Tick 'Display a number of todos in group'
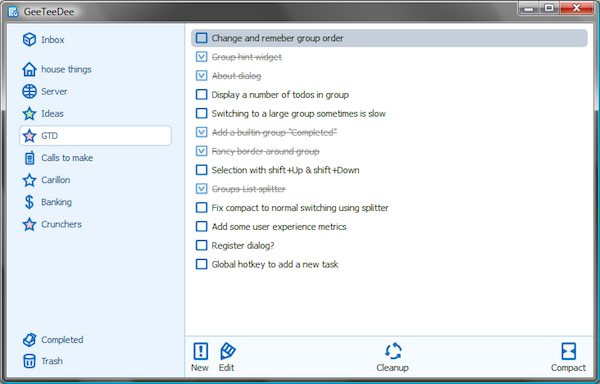Screen dimensions: 600x384 point(201,94)
